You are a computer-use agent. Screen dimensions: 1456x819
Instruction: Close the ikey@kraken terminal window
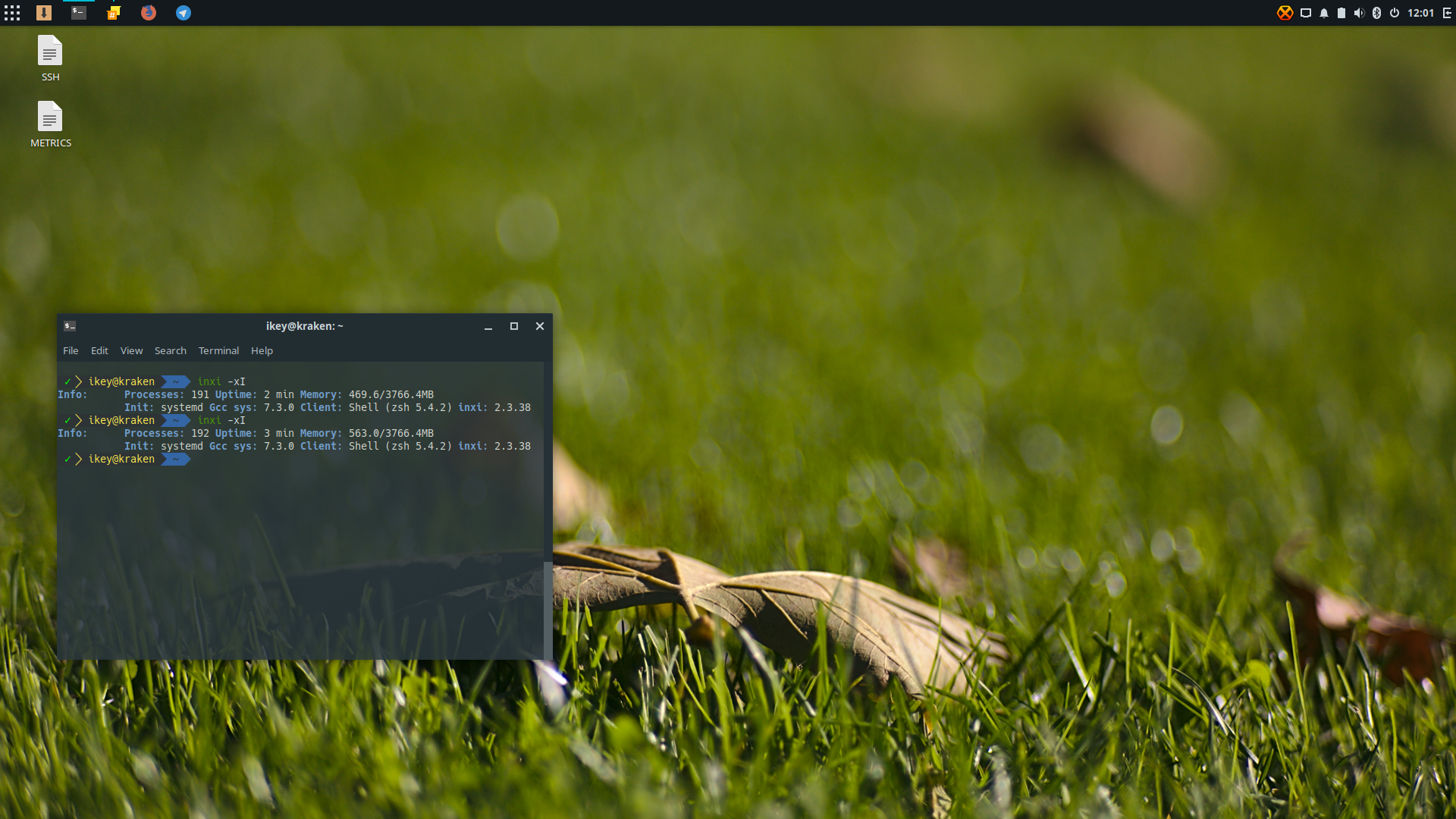[540, 326]
